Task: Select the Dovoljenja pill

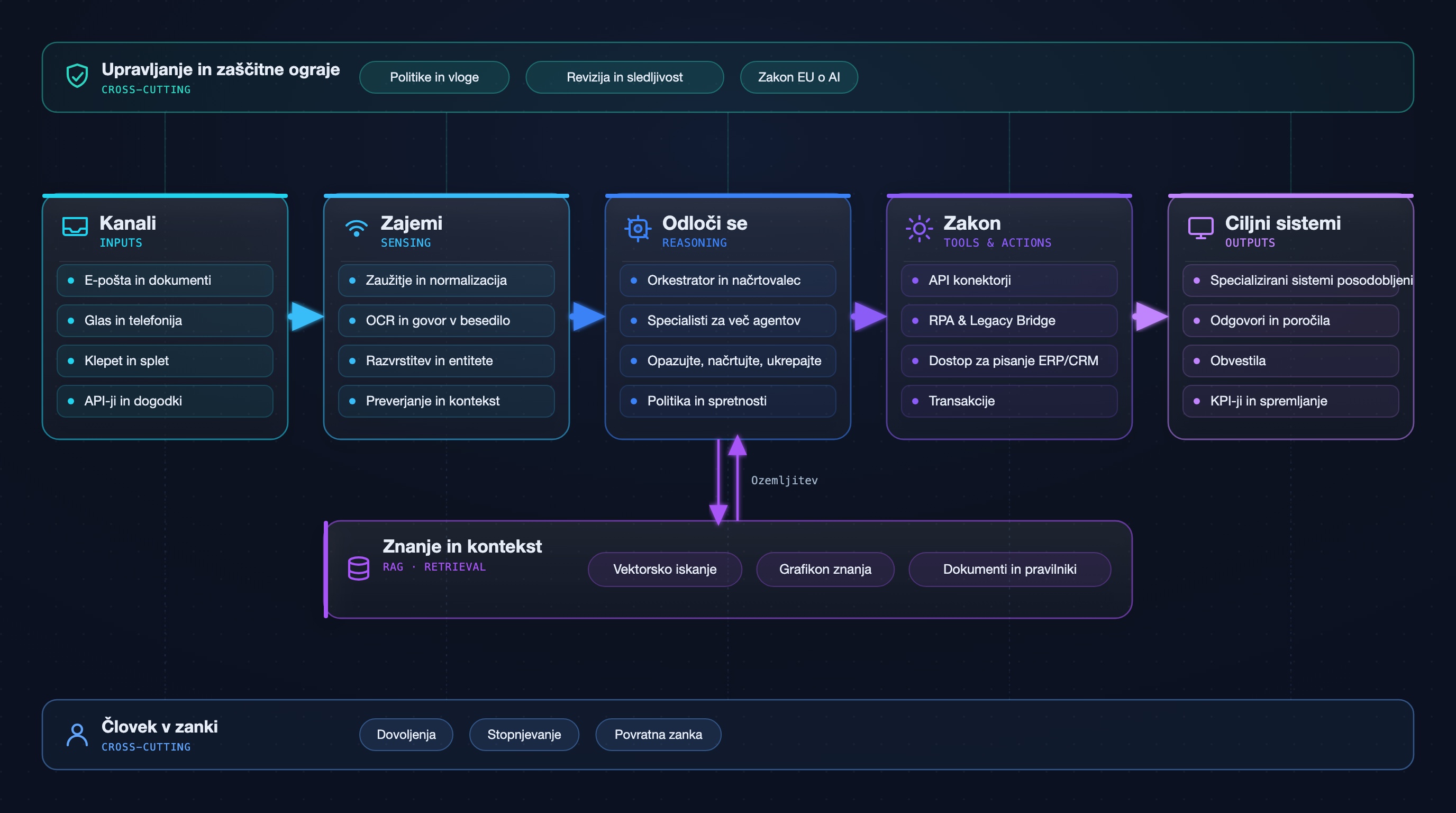Action: coord(406,735)
